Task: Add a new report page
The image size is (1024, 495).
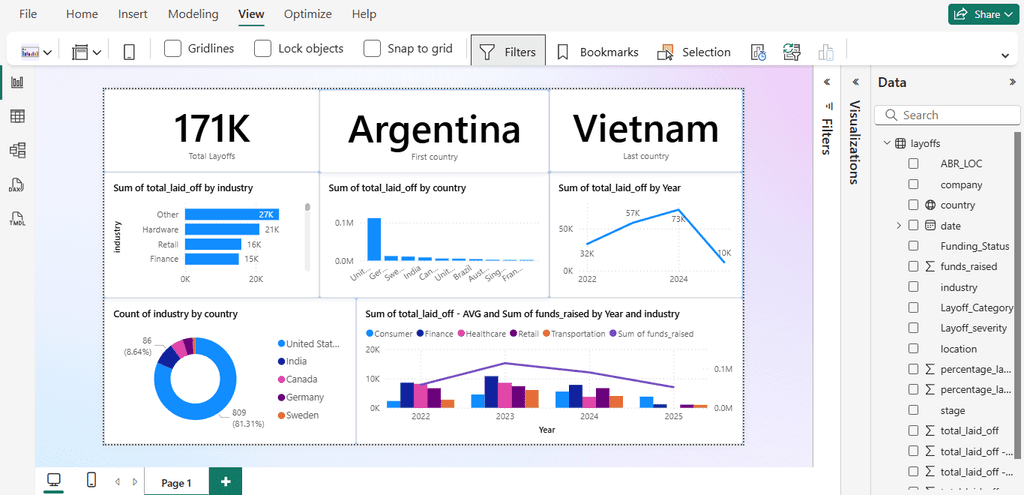Action: coord(225,482)
